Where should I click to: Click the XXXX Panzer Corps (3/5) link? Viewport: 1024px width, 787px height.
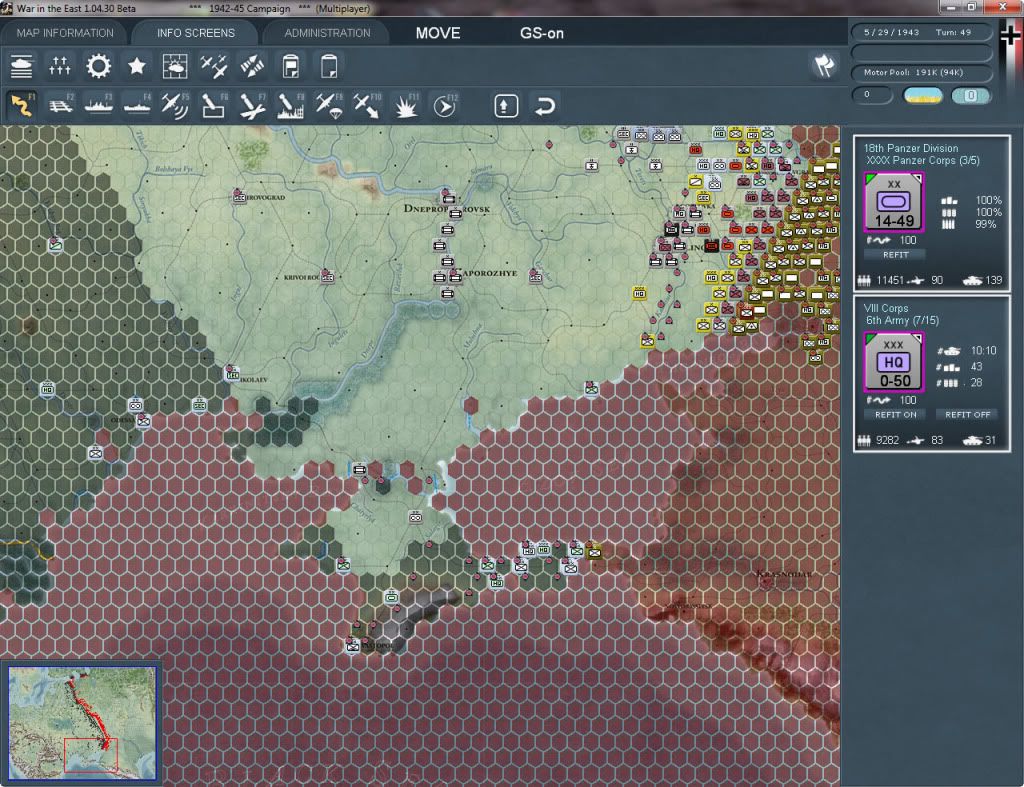coord(922,161)
